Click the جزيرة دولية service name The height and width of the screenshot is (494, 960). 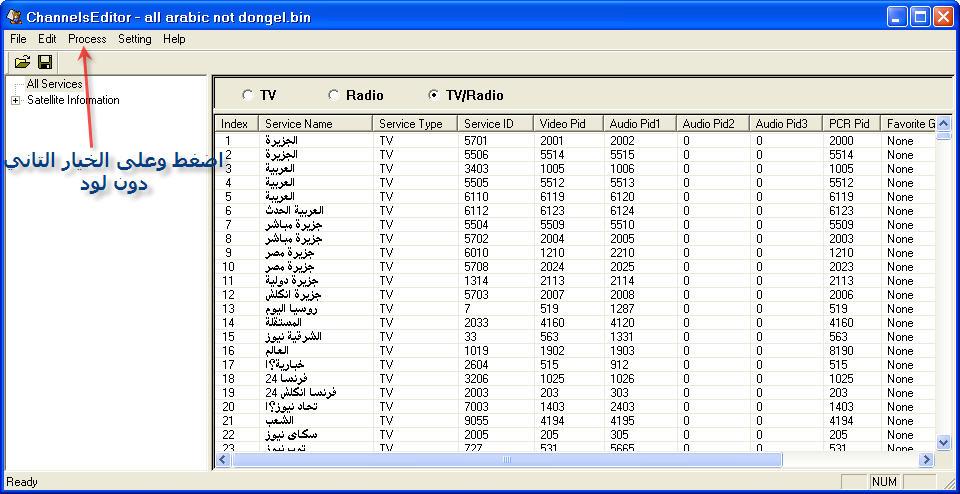pos(292,280)
